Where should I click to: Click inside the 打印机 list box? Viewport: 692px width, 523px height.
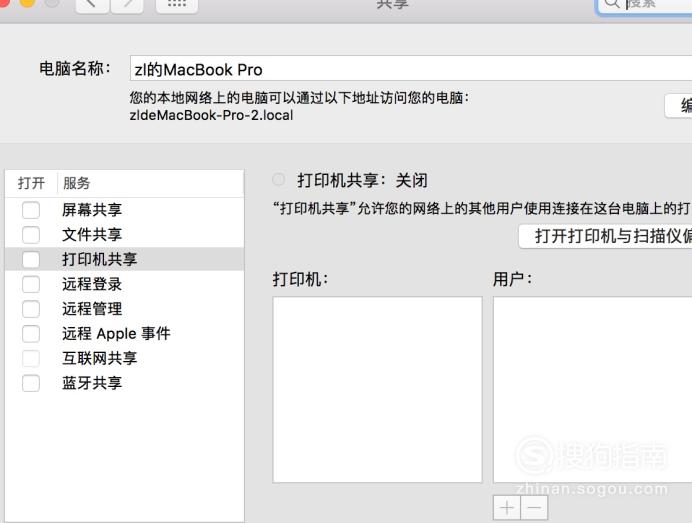coord(377,390)
